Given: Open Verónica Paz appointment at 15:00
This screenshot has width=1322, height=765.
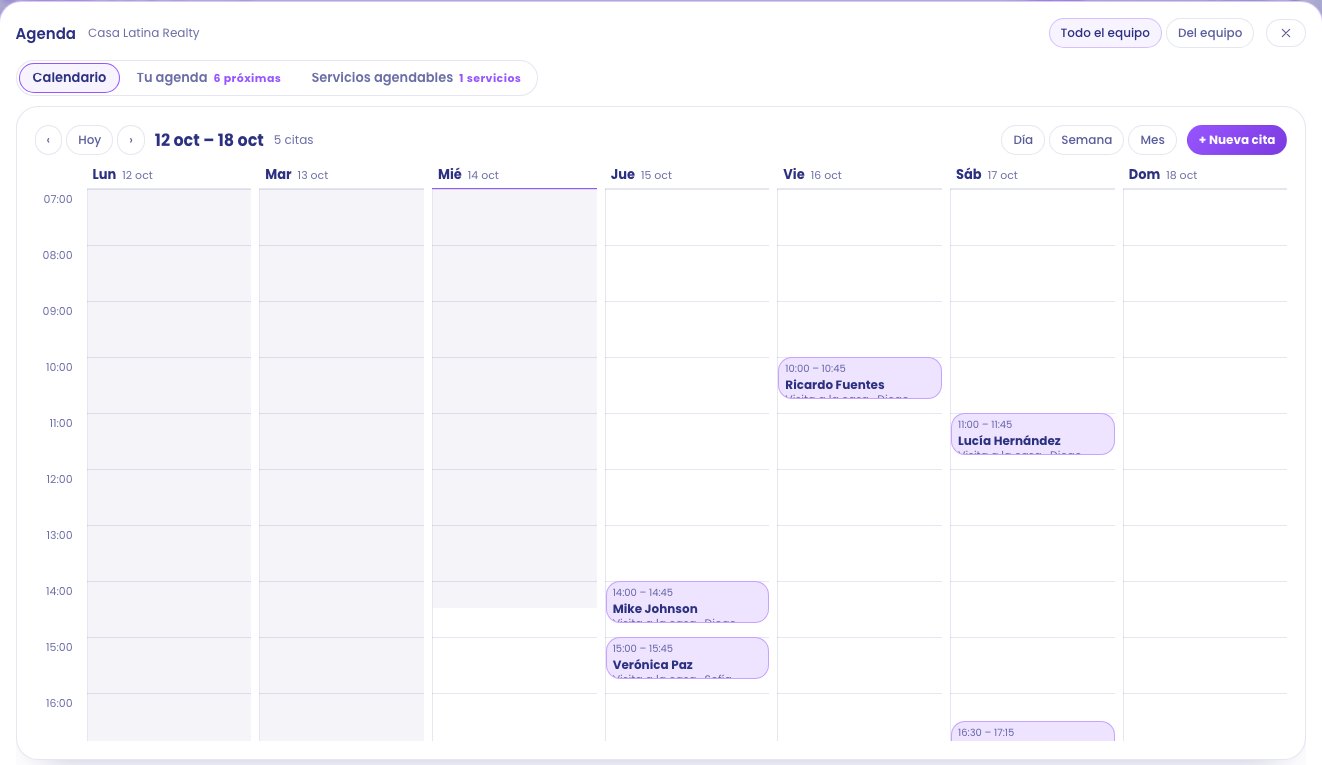Looking at the screenshot, I should tap(687, 658).
